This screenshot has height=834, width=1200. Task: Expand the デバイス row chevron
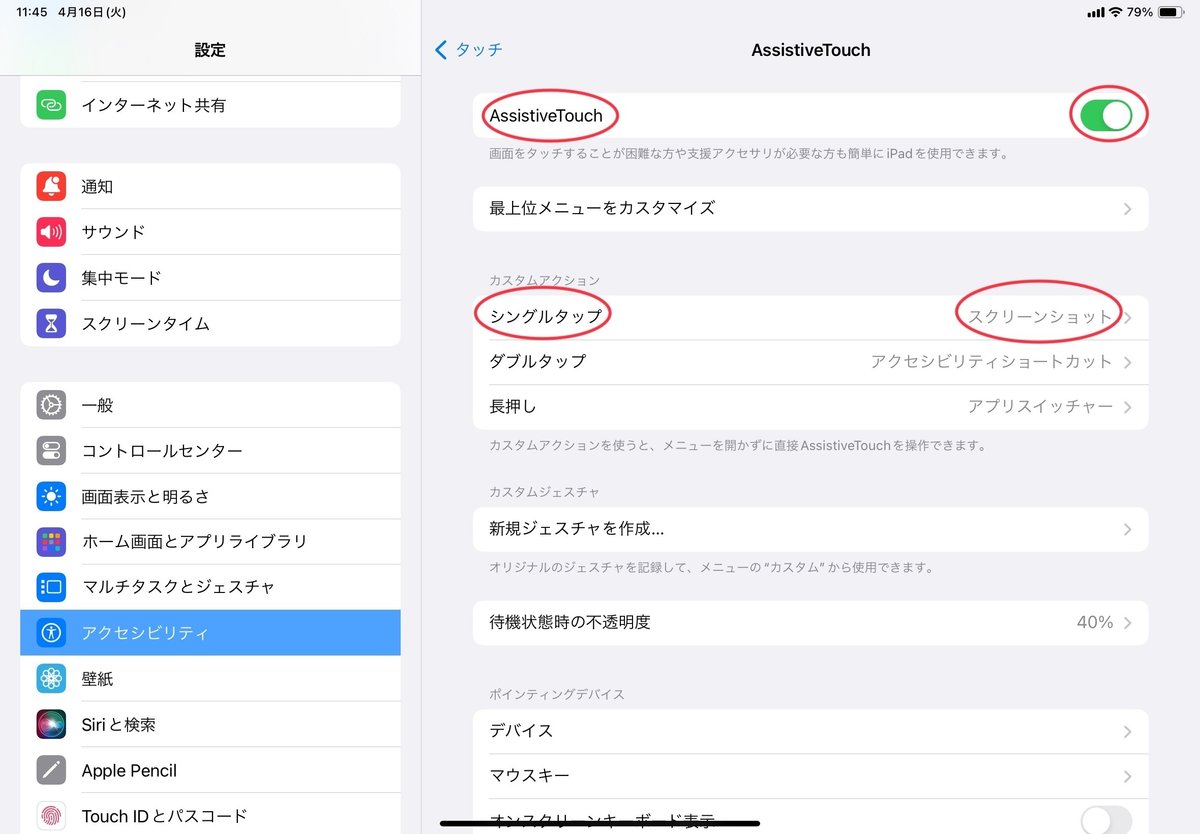point(1127,731)
